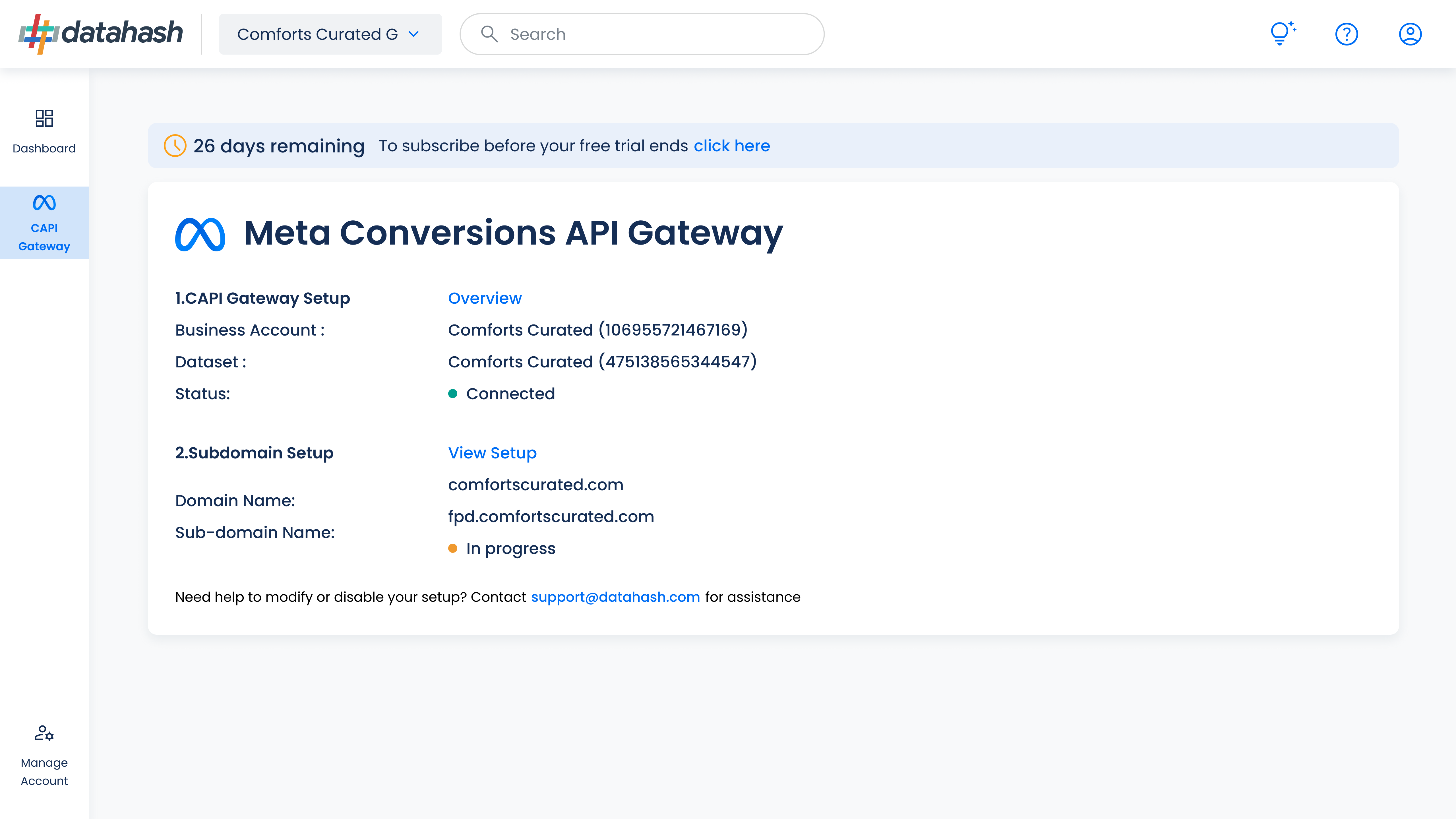Click the Meta icon in the sidebar

[44, 202]
